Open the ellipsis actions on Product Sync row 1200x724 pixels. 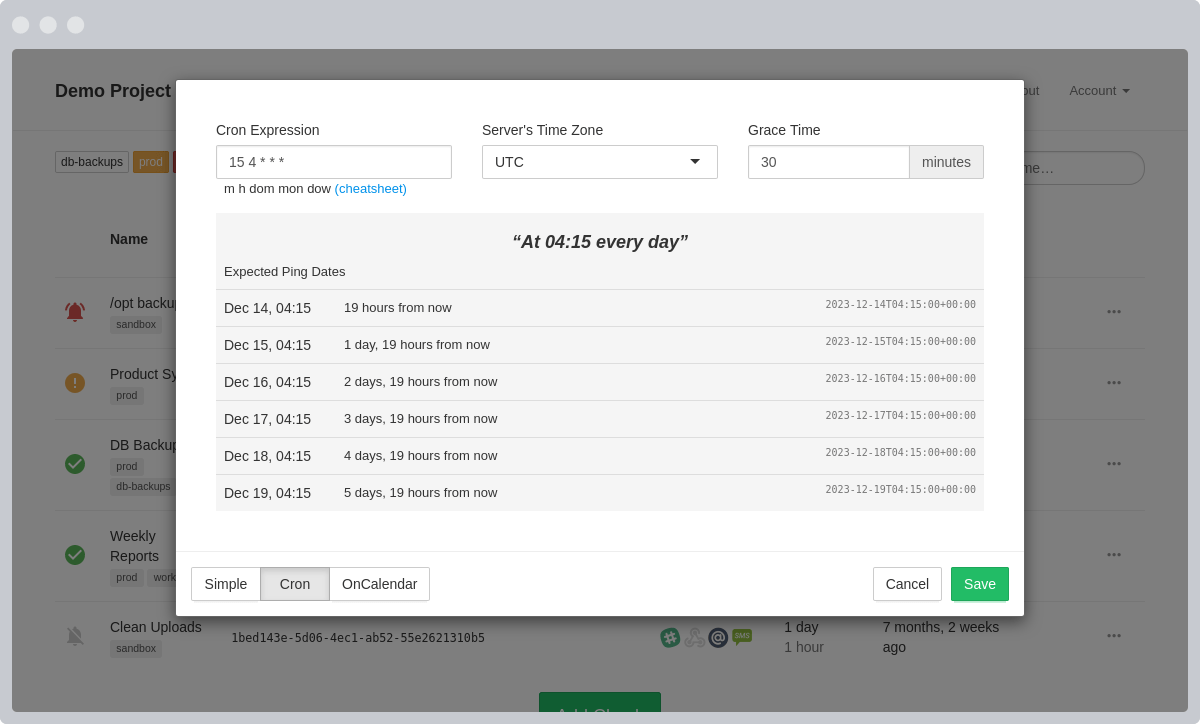1114,382
